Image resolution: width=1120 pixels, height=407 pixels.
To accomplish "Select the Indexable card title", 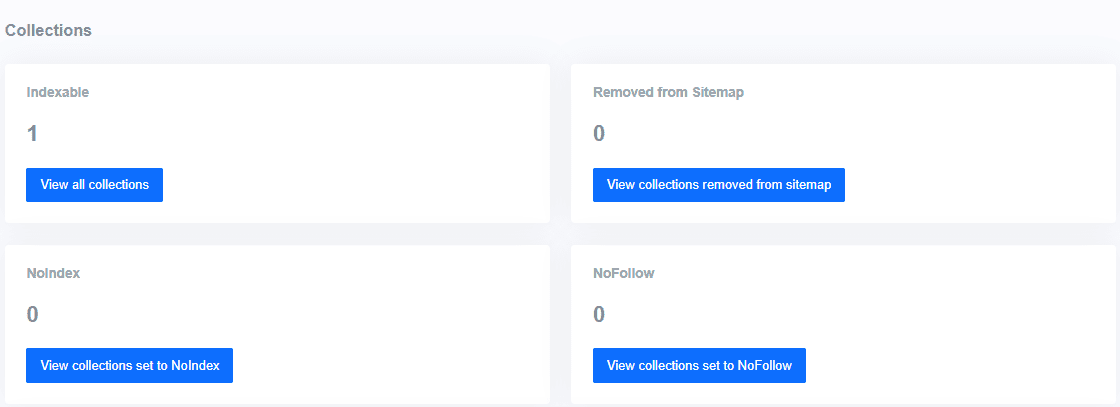I will pyautogui.click(x=57, y=92).
